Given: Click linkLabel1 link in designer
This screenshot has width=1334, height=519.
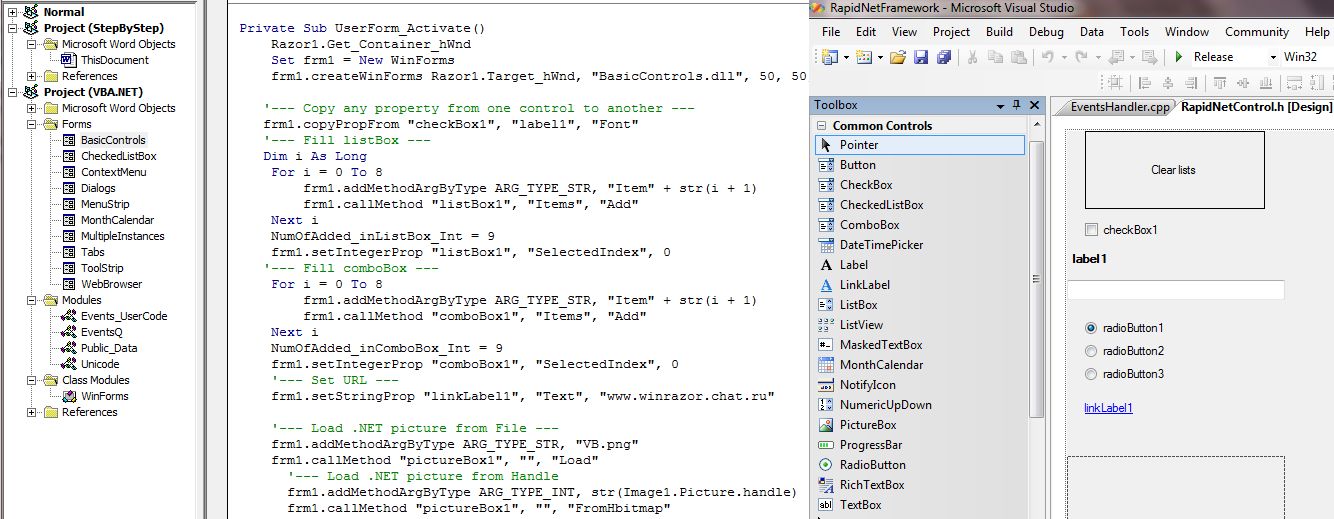Looking at the screenshot, I should (x=1108, y=408).
